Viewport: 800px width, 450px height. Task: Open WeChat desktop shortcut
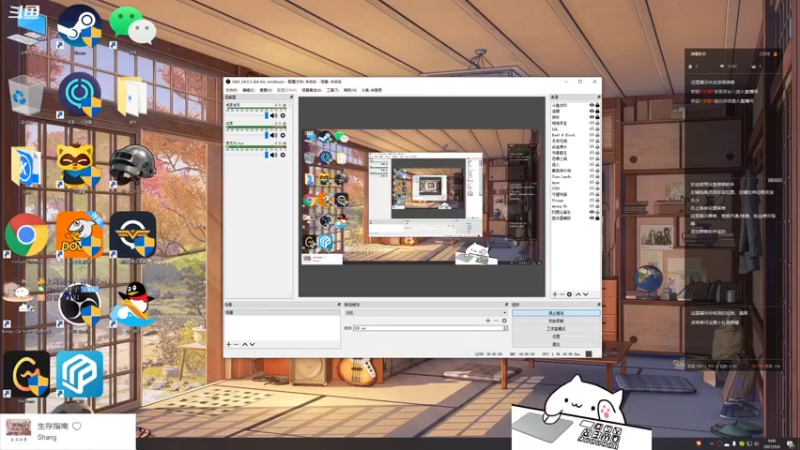132,28
